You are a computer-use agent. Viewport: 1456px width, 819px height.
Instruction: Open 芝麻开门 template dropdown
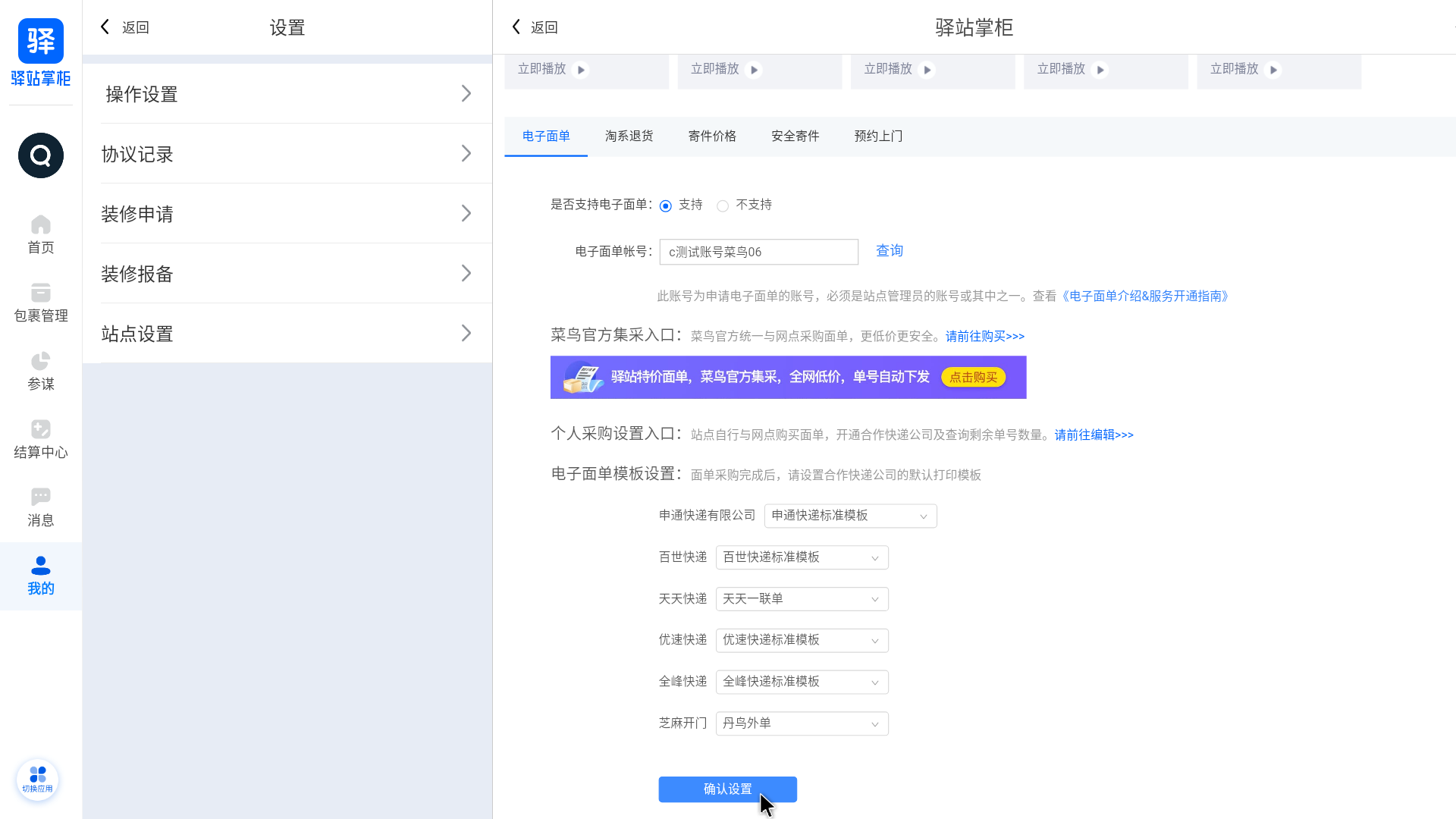click(x=802, y=723)
